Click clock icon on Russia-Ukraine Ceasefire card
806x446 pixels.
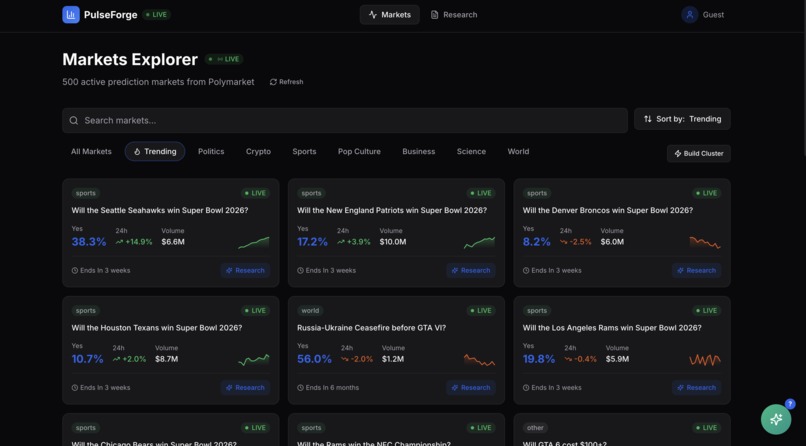(300, 387)
